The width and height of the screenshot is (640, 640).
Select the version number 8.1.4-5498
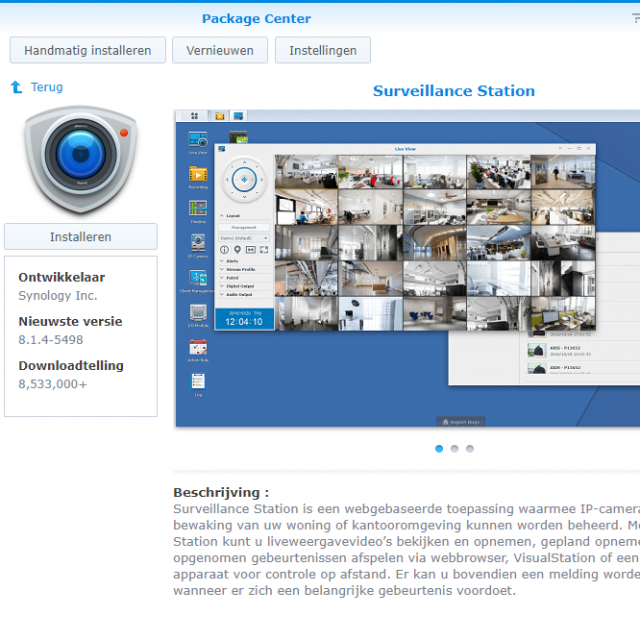51,340
